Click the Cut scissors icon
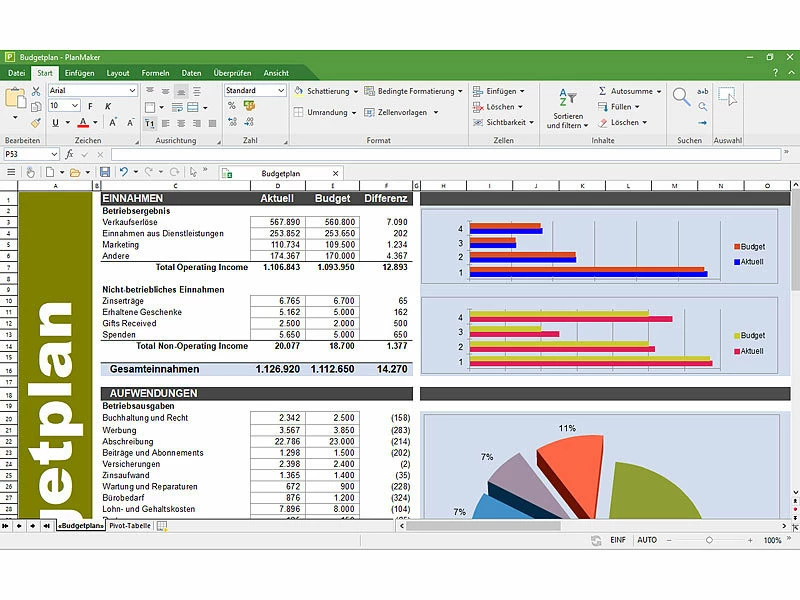Viewport: 800px width, 600px height. pyautogui.click(x=35, y=91)
